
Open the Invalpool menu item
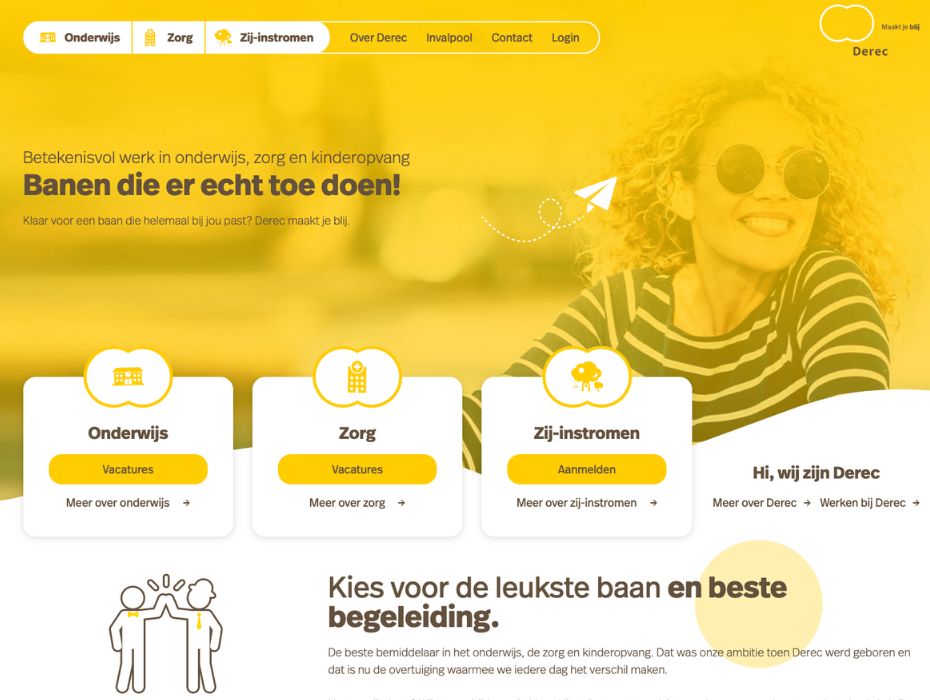449,37
